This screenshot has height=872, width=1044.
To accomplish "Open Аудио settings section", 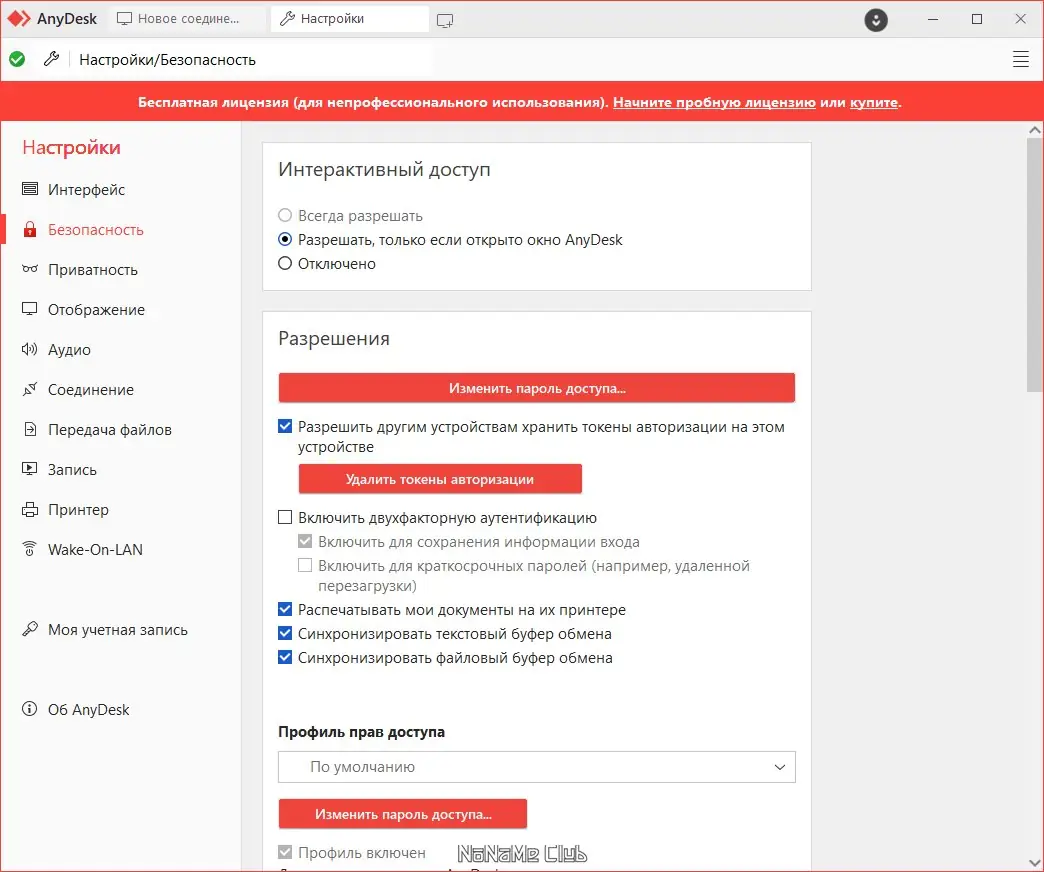I will (x=69, y=349).
